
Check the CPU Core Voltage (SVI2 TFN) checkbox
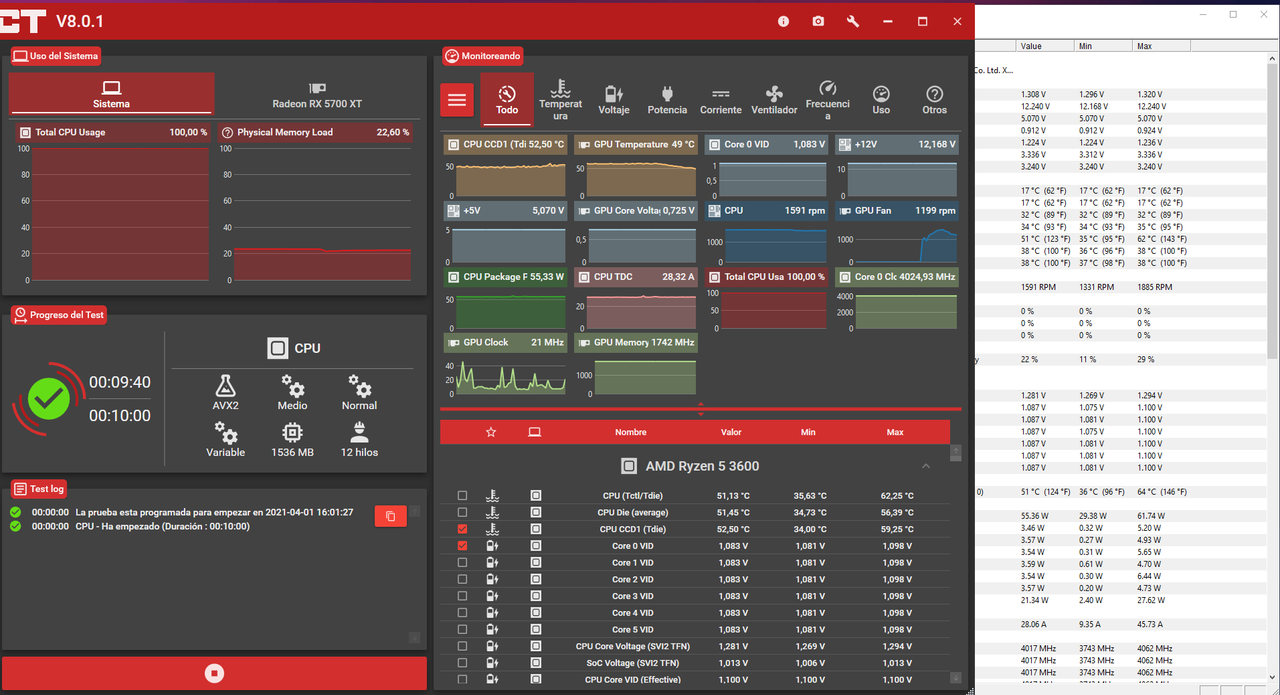(462, 646)
